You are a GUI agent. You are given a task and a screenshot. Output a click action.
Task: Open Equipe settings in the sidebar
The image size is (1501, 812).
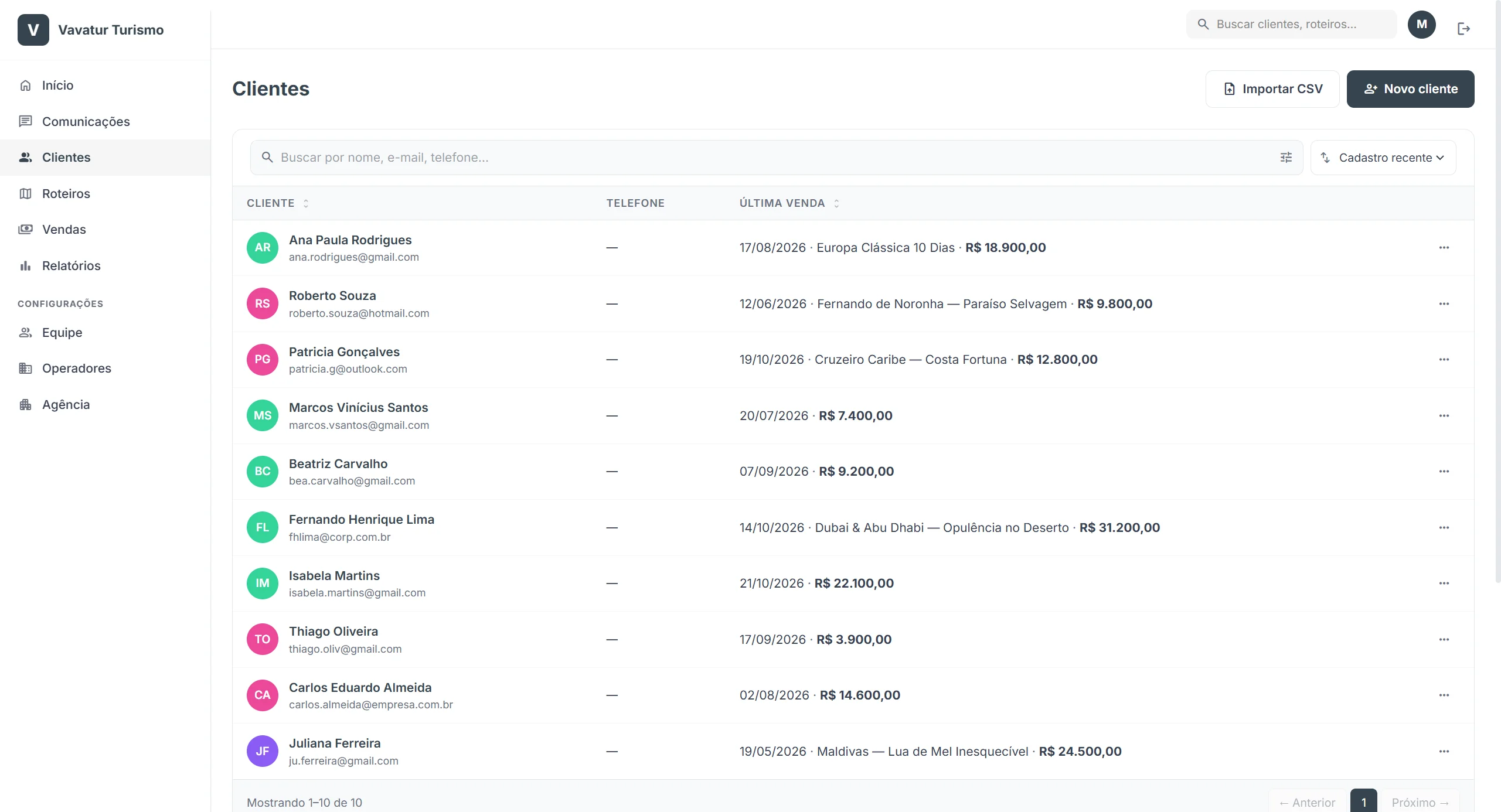(x=105, y=333)
